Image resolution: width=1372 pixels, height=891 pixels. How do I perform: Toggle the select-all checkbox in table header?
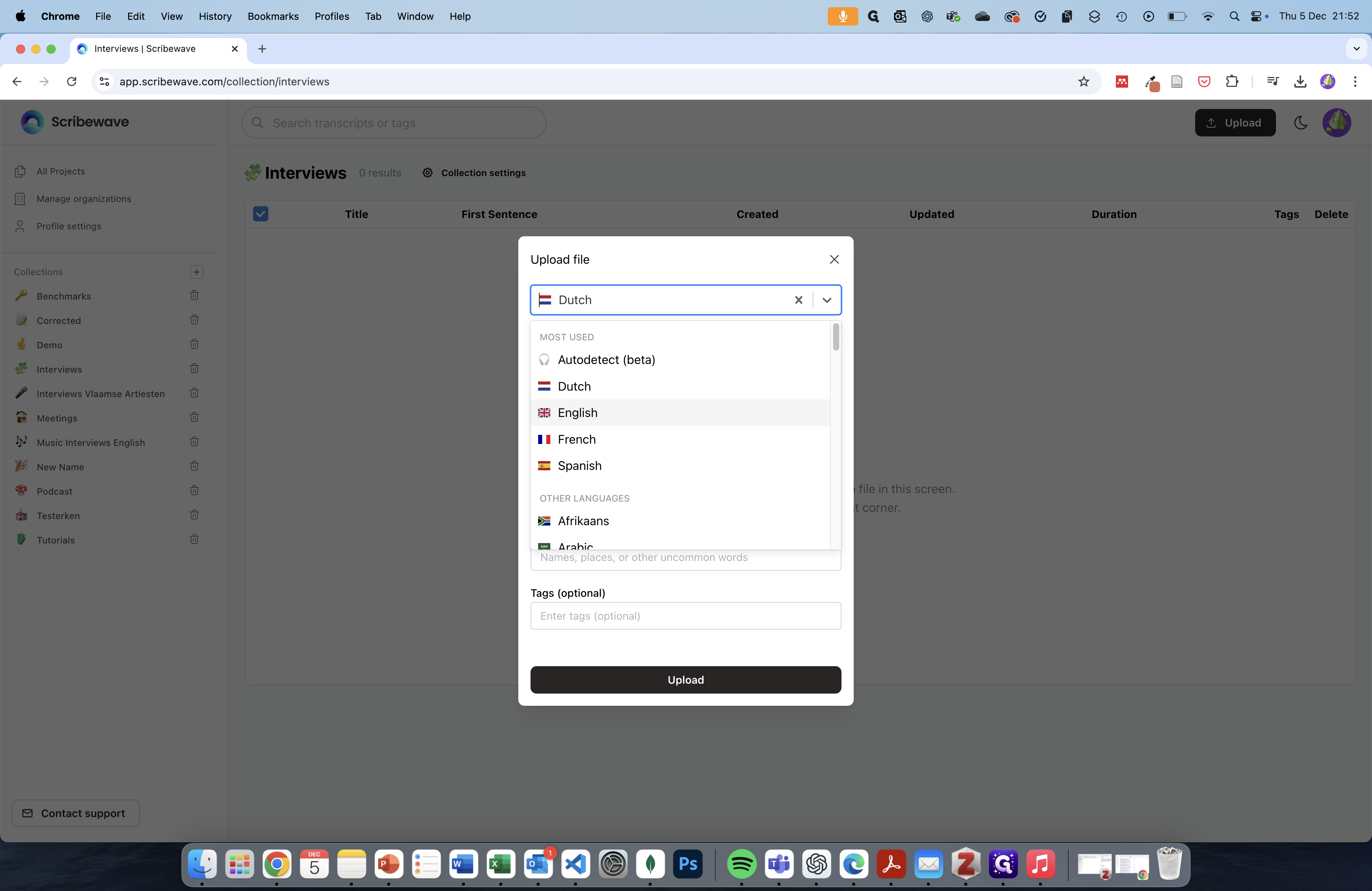261,214
